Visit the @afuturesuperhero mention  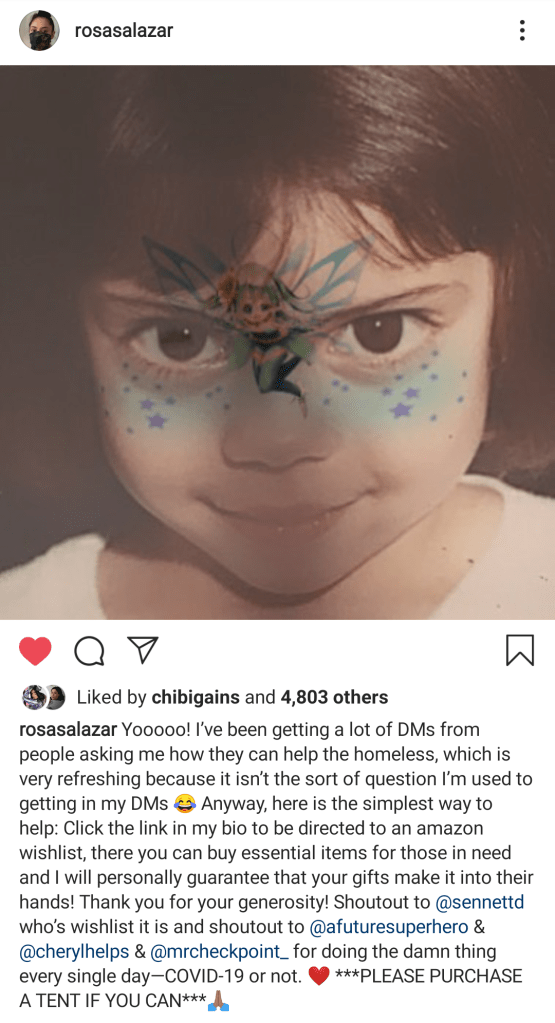tap(389, 927)
